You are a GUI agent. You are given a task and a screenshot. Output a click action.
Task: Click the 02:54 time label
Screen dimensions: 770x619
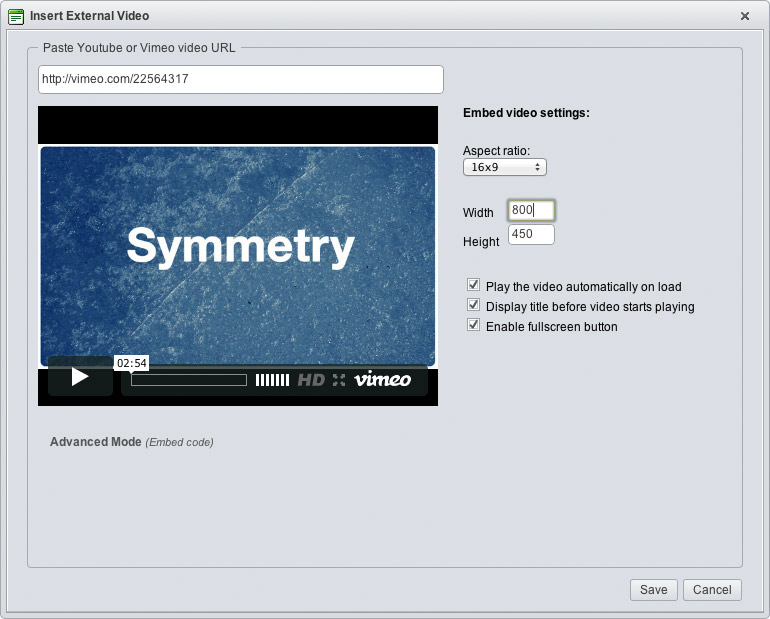(132, 363)
